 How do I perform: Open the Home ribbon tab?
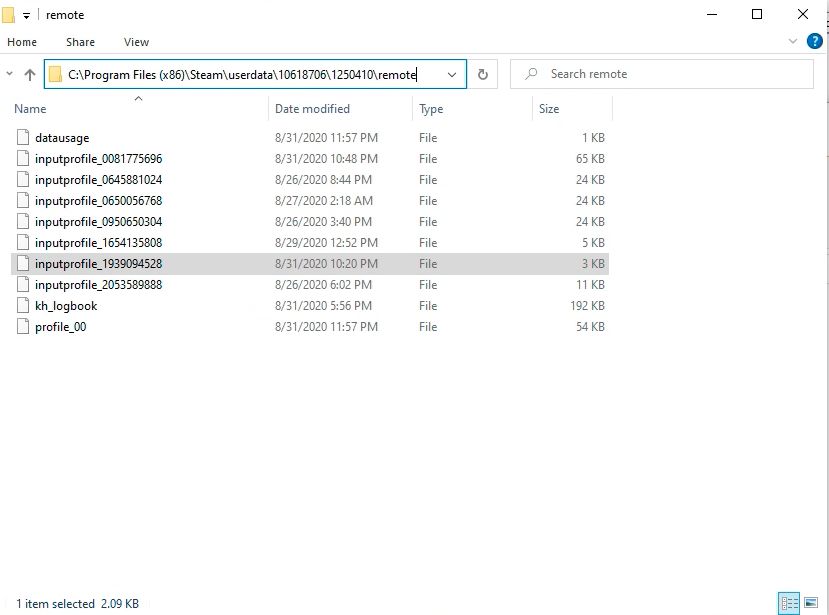click(22, 42)
